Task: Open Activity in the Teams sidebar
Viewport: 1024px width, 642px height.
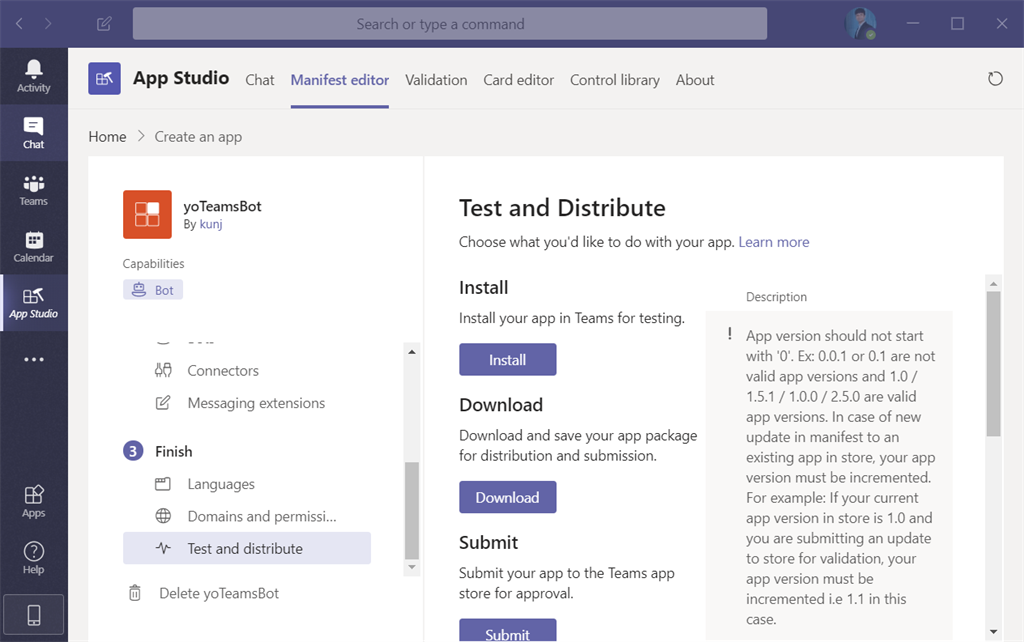Action: coord(34,75)
